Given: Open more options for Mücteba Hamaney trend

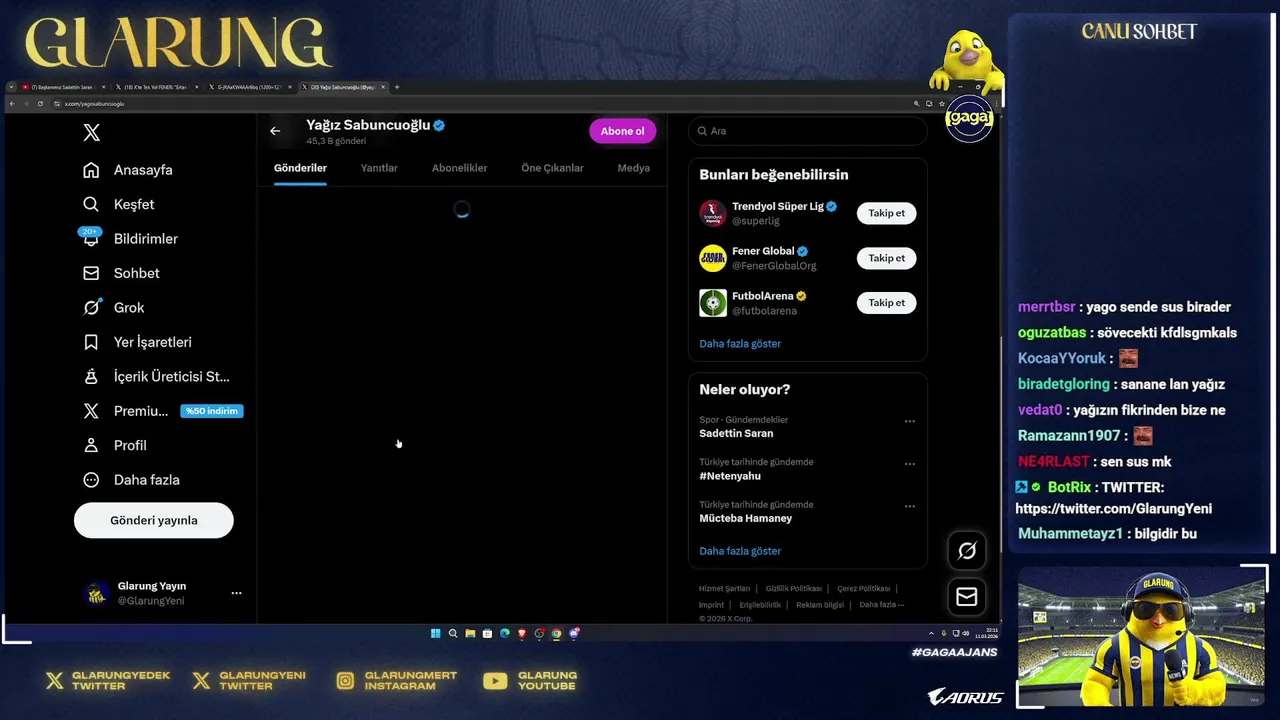Looking at the screenshot, I should 910,506.
